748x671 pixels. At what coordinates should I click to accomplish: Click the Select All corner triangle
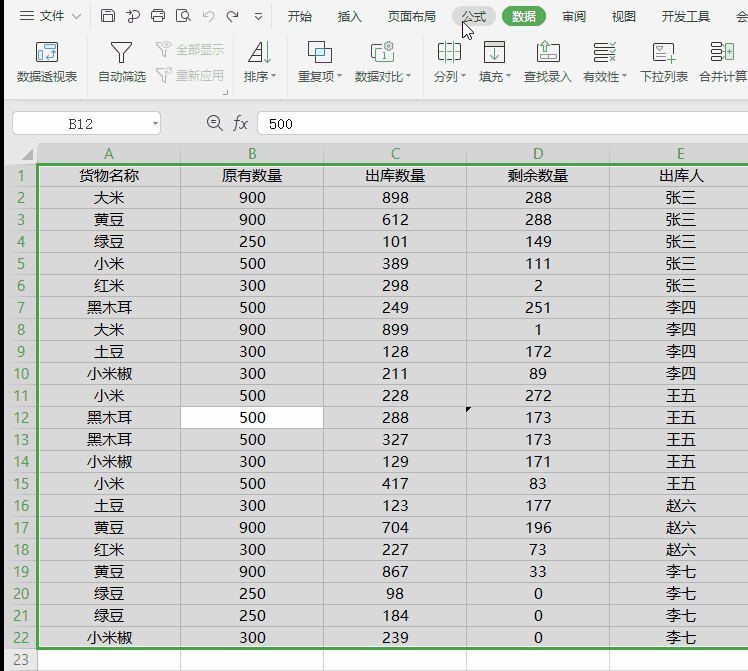pos(27,154)
